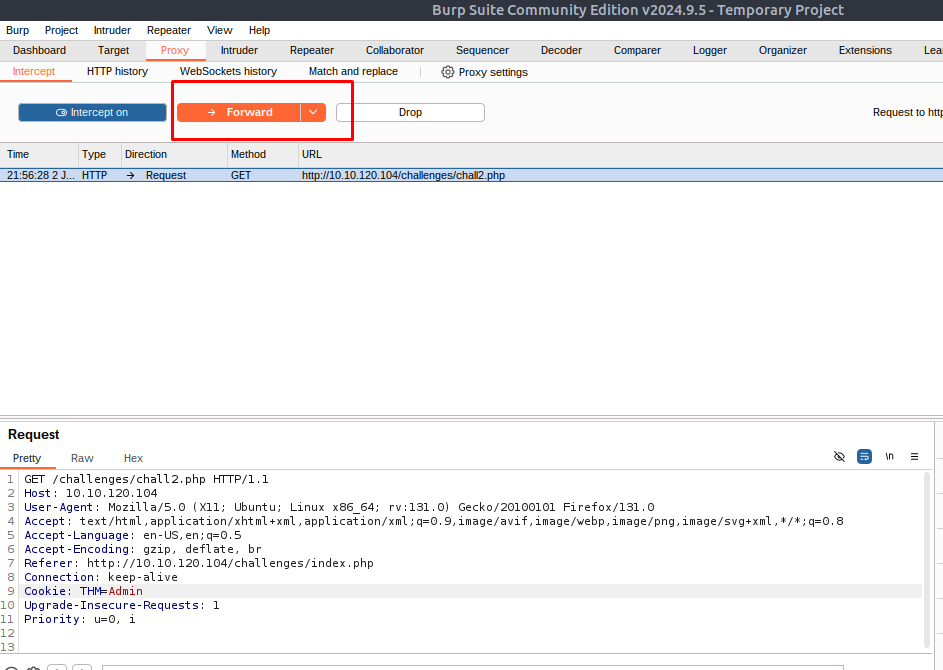Click the Host header line
Screen dimensions: 943x670
pyautogui.click(x=91, y=493)
